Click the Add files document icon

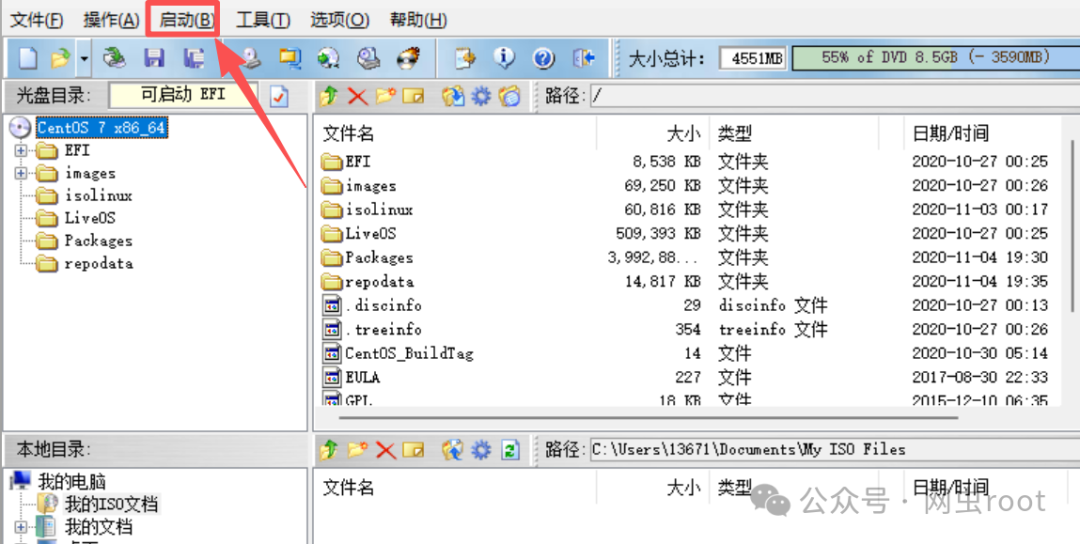(466, 59)
